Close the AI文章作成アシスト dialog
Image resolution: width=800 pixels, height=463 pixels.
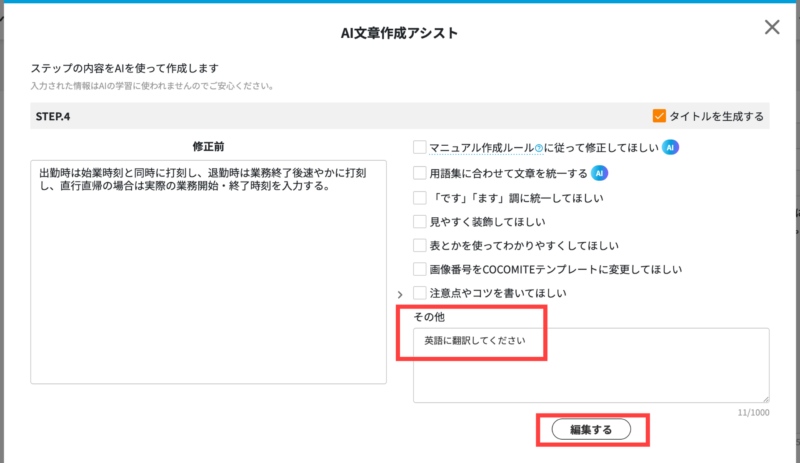click(772, 27)
